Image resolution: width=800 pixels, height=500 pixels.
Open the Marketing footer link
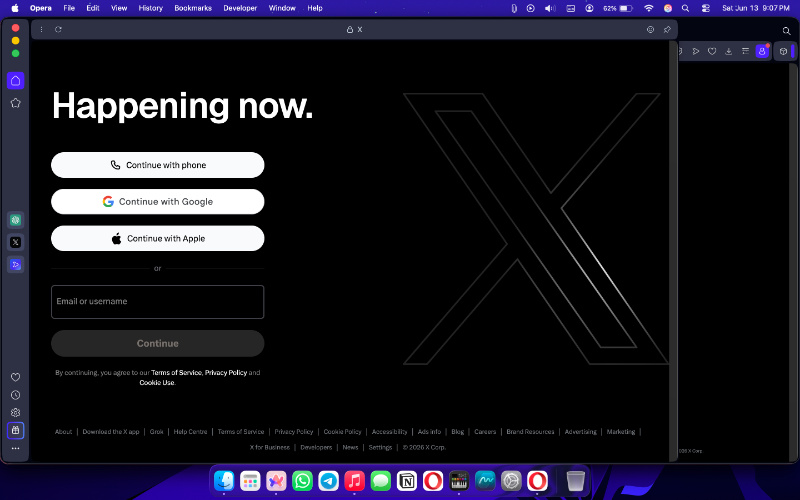620,432
